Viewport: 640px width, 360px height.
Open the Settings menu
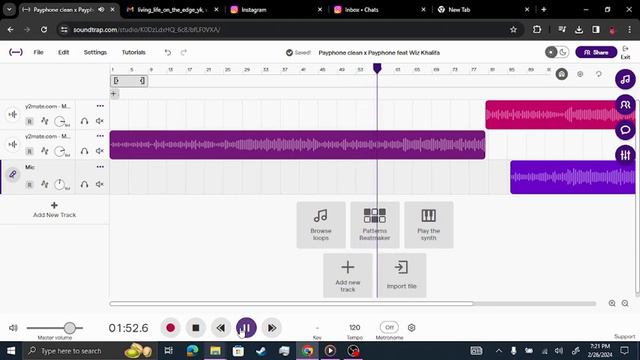[x=95, y=52]
